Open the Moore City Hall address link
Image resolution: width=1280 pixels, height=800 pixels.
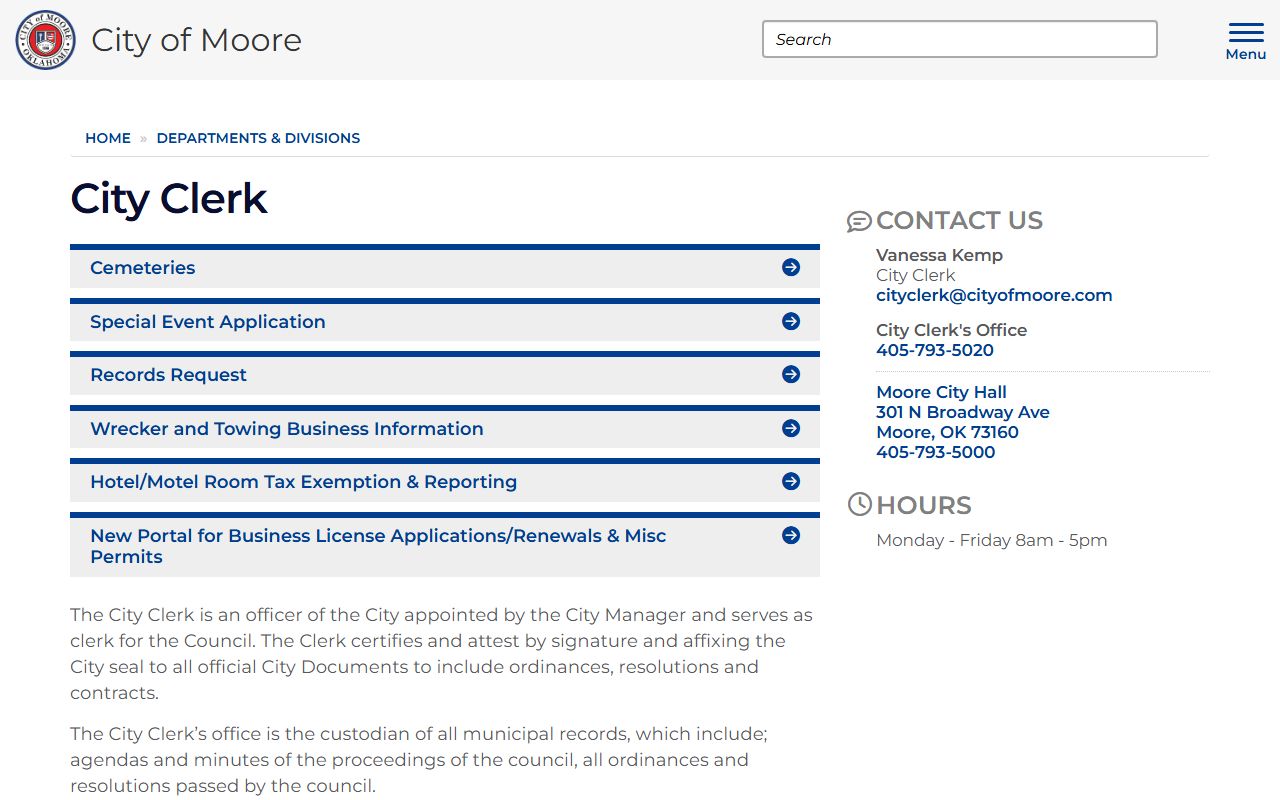[x=962, y=412]
